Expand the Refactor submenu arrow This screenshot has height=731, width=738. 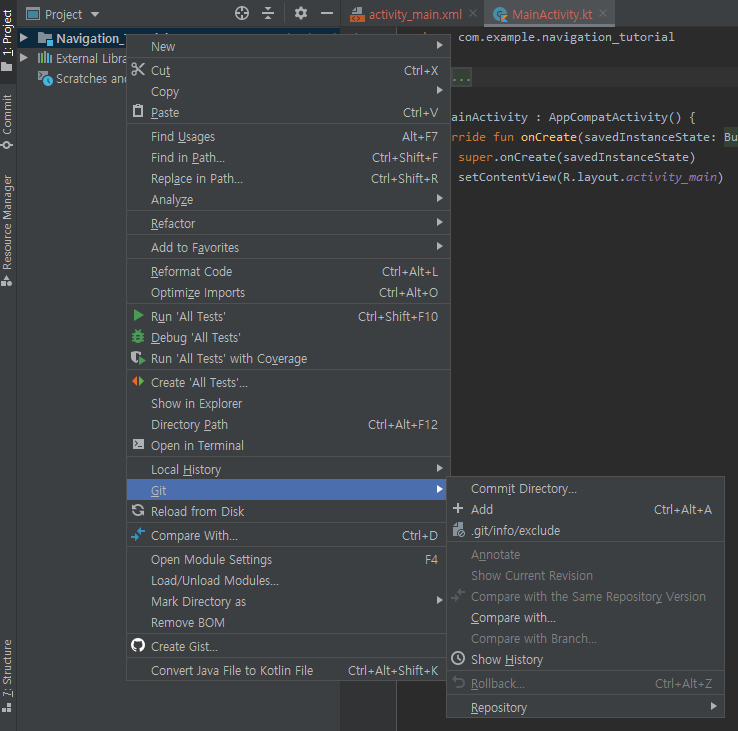[x=439, y=222]
